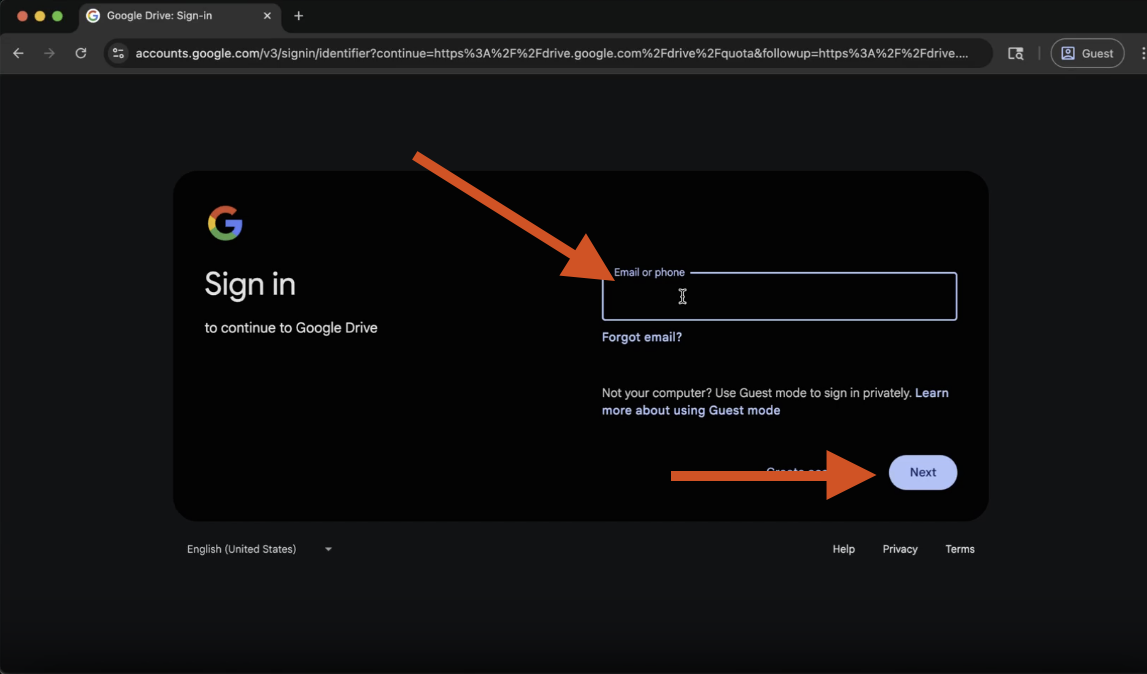
Task: Click the Next button
Action: (x=922, y=473)
